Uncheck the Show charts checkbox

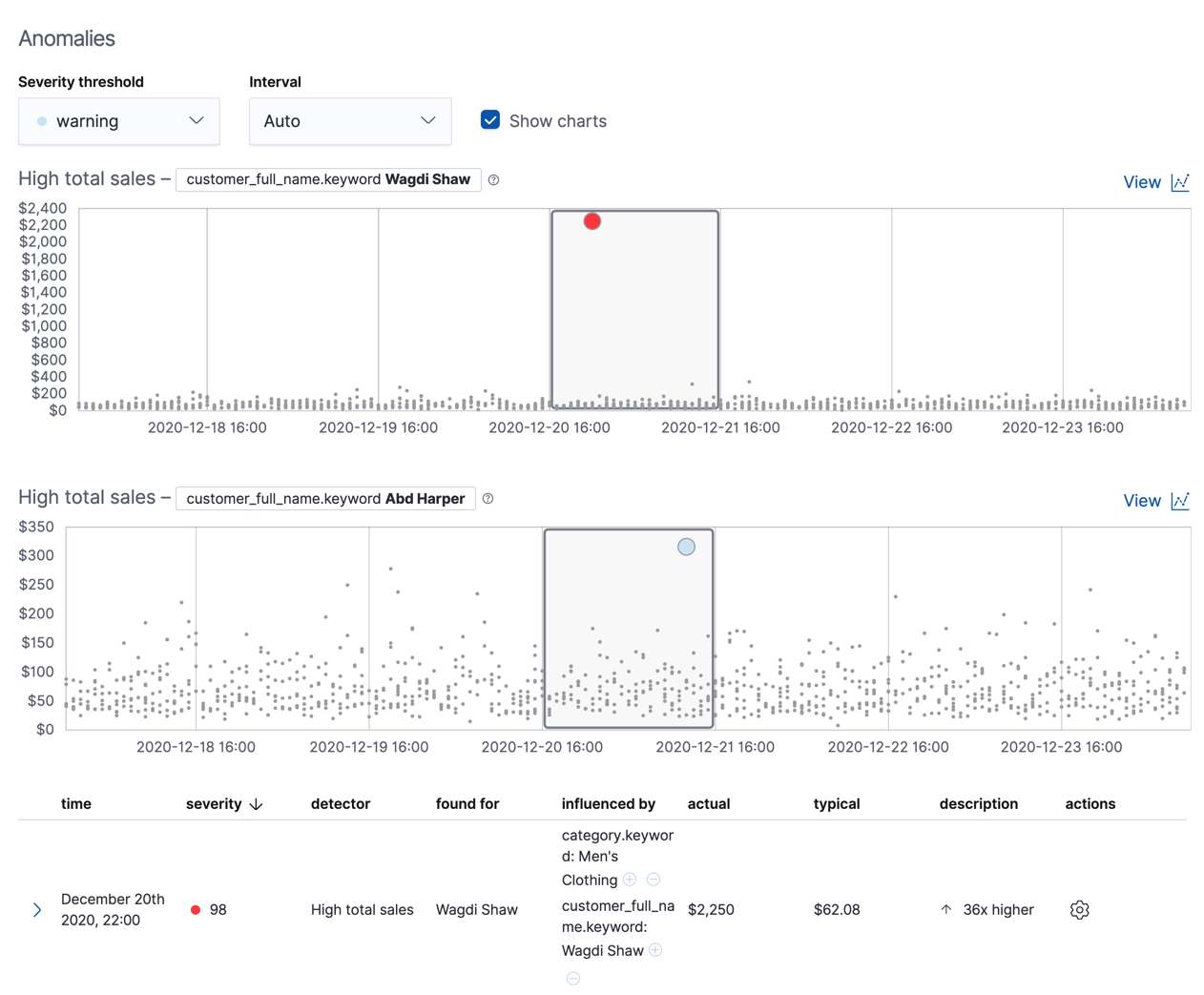tap(489, 120)
